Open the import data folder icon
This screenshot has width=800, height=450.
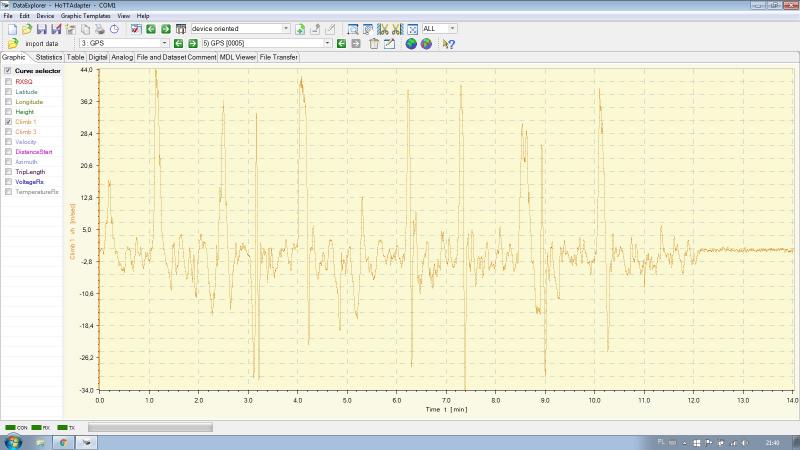point(13,44)
